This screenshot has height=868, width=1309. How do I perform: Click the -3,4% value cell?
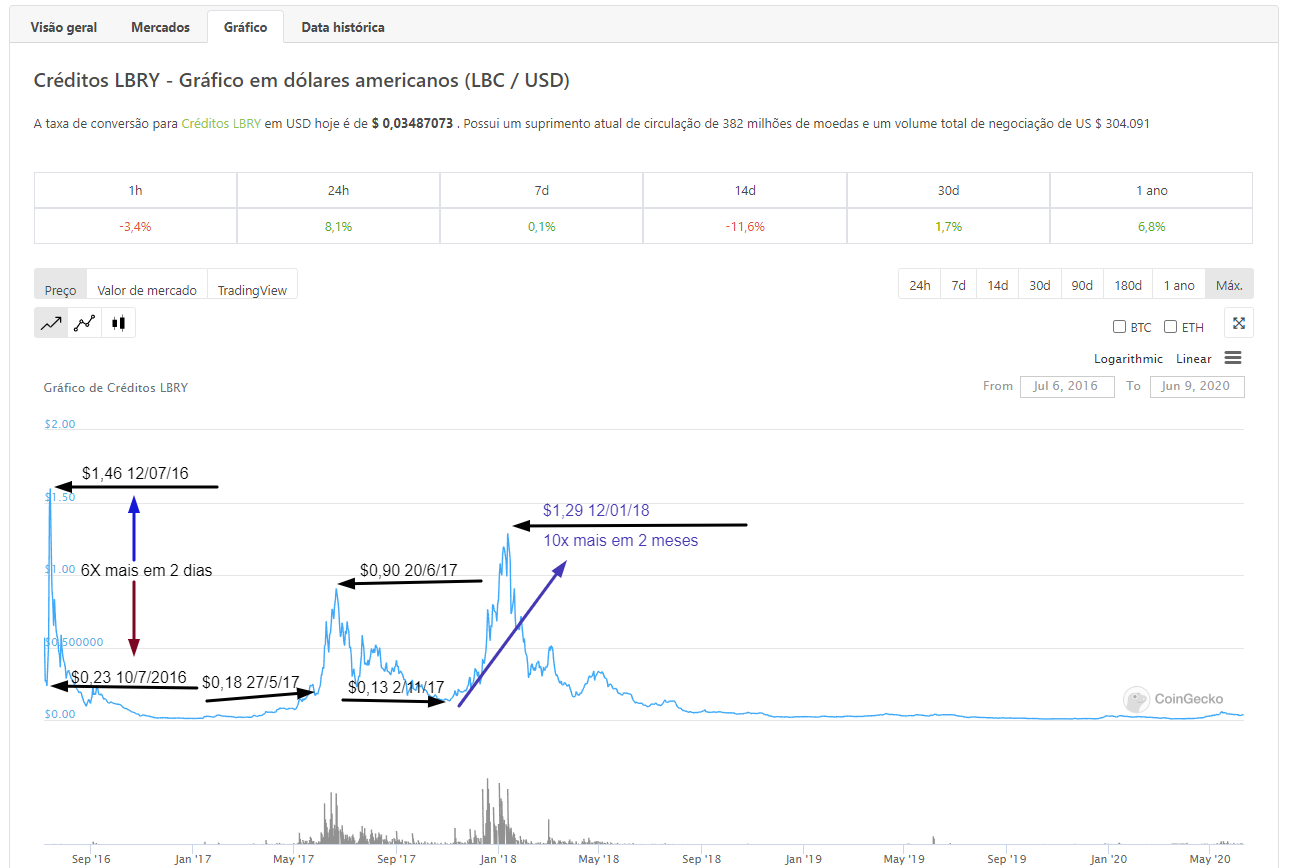(x=135, y=226)
